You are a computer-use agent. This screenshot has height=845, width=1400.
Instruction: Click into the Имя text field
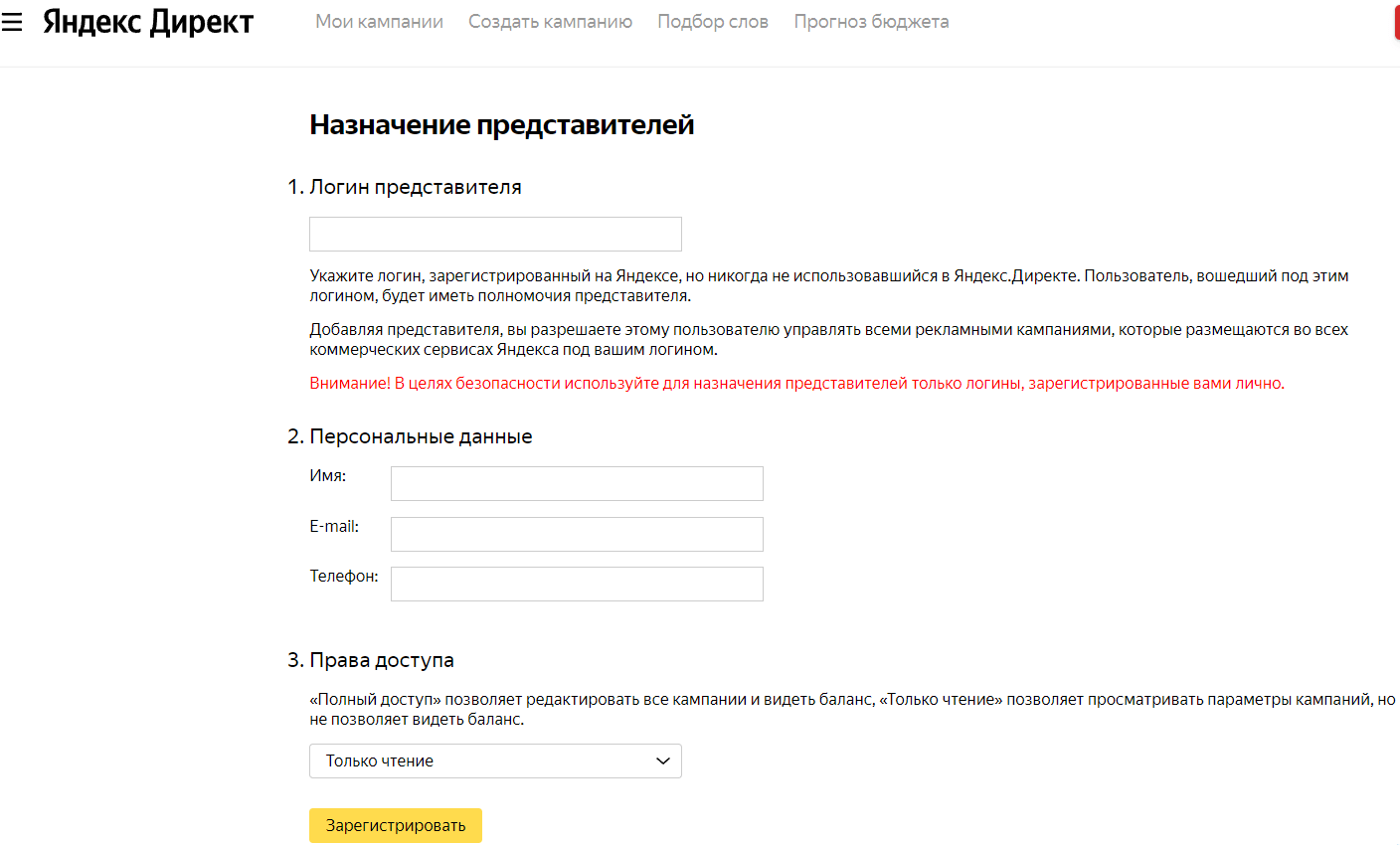pyautogui.click(x=577, y=484)
